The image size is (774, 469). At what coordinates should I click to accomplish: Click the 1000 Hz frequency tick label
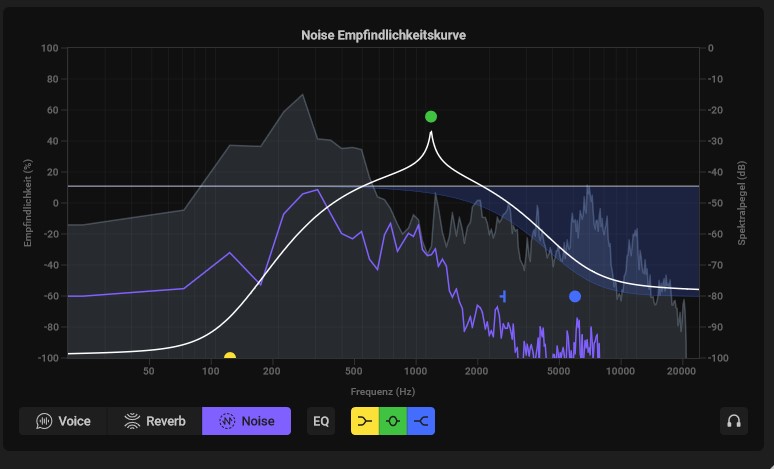pos(417,371)
